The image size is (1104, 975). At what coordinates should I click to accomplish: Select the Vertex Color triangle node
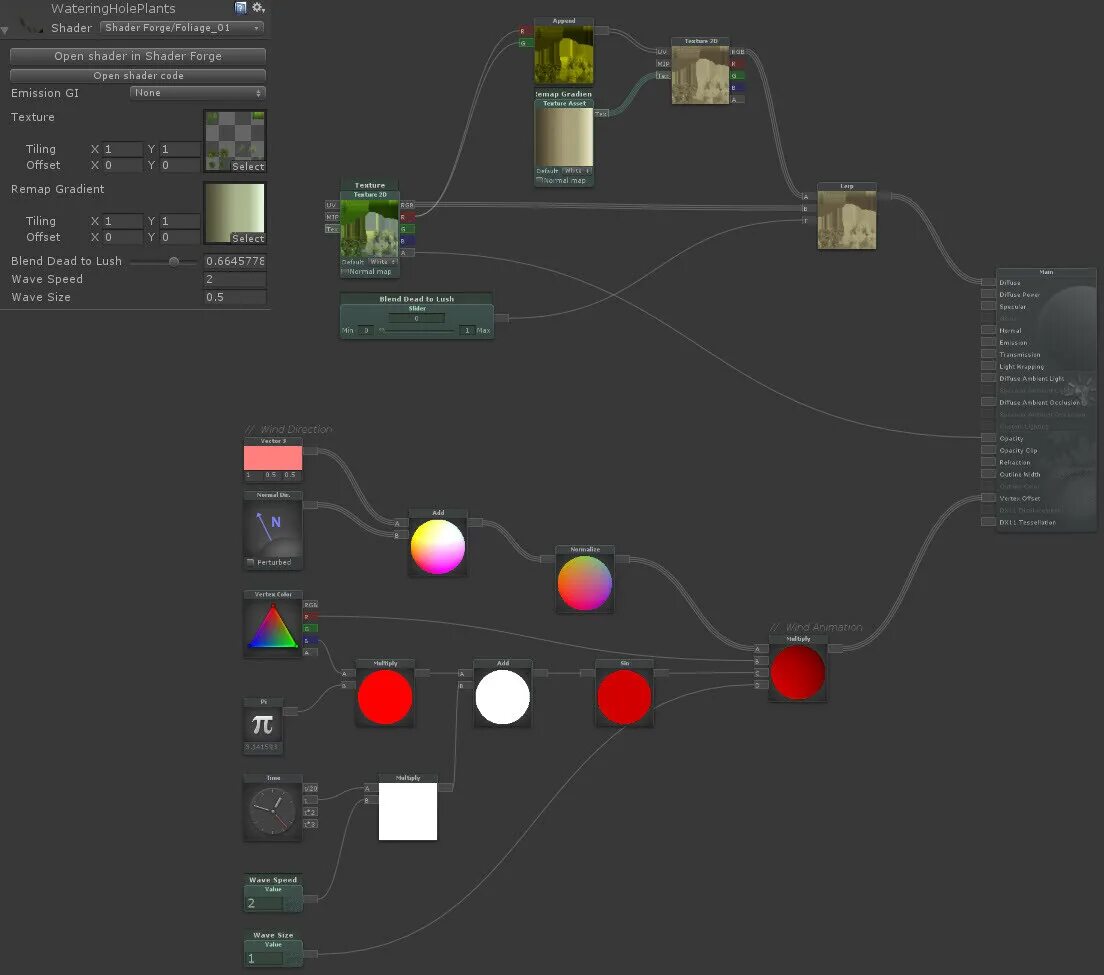click(x=272, y=627)
